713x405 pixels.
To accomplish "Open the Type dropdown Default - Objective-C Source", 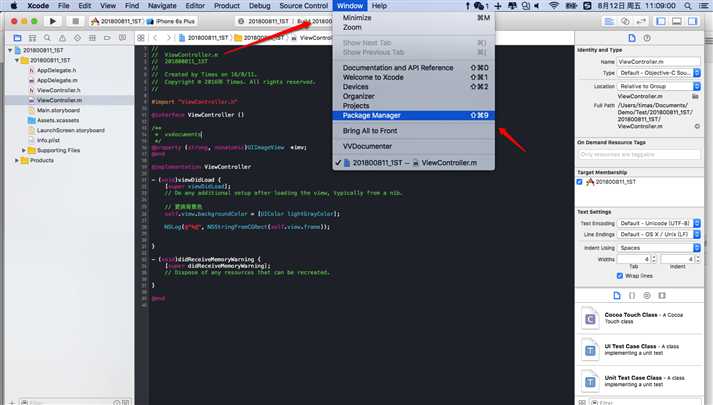I will (658, 73).
